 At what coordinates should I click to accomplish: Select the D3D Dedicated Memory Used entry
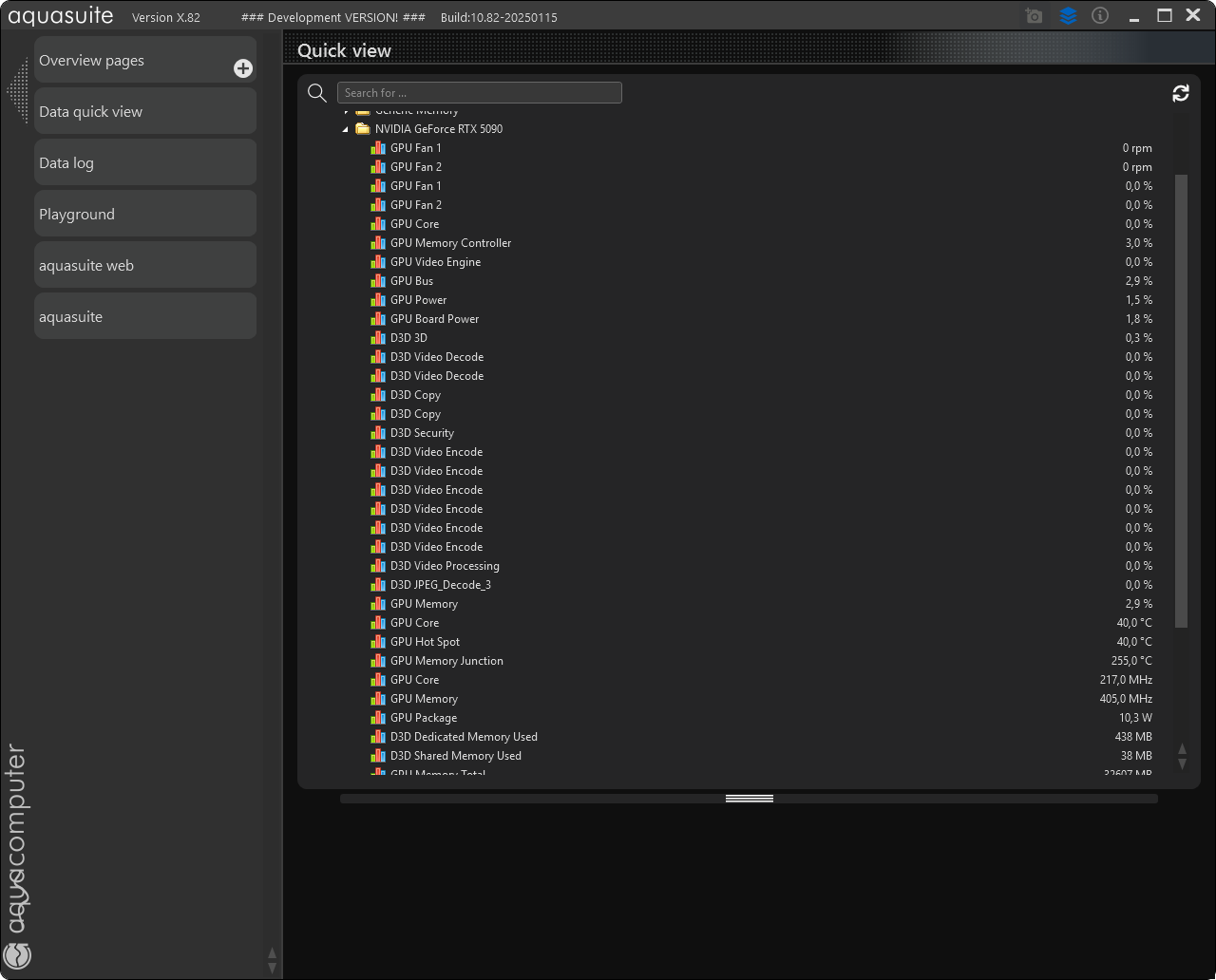tap(464, 737)
